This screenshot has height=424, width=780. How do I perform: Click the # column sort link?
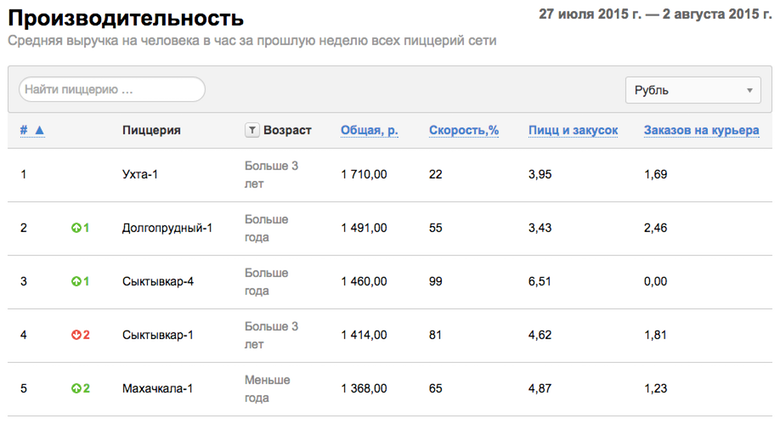(x=23, y=130)
